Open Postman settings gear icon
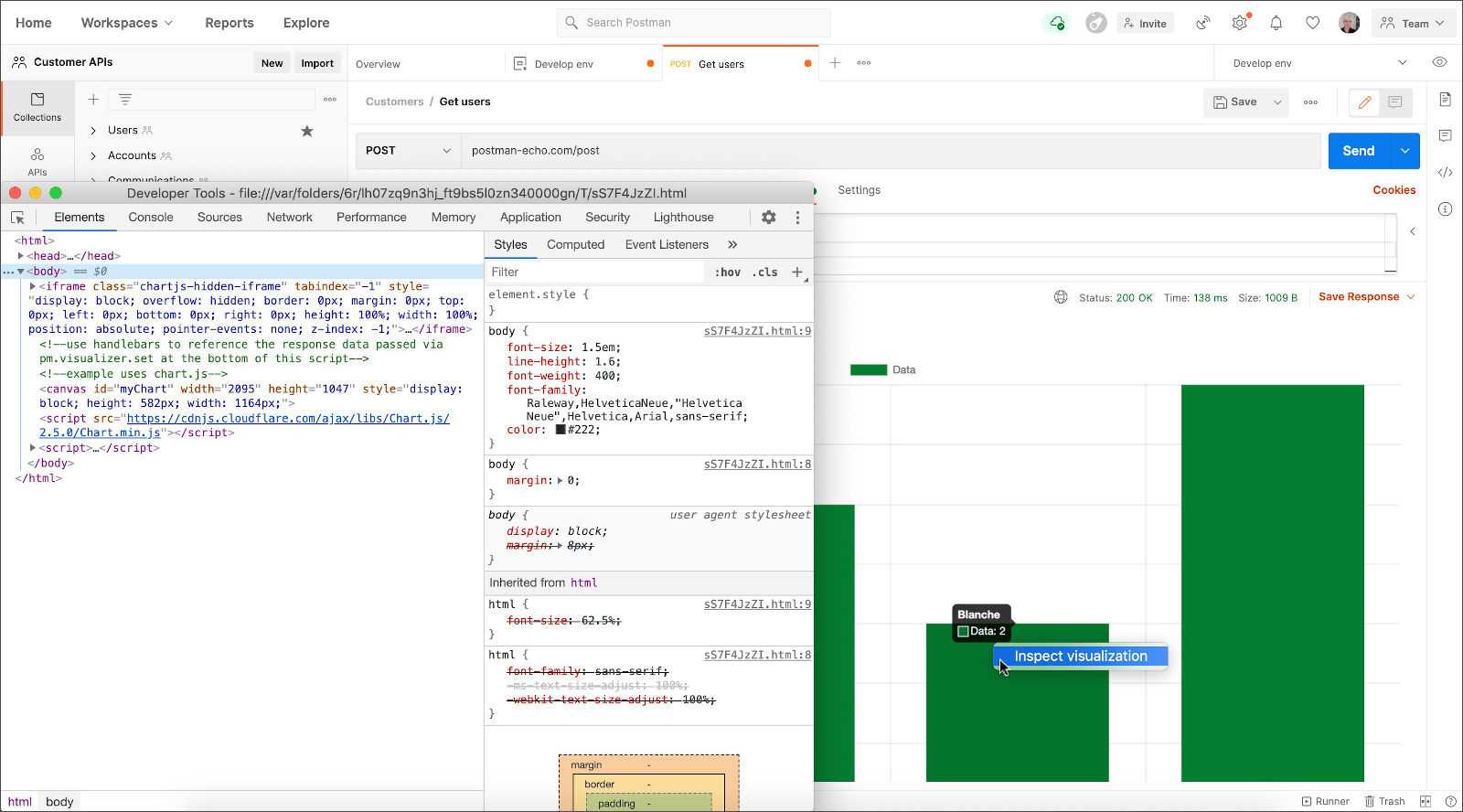The width and height of the screenshot is (1463, 812). 1240,23
